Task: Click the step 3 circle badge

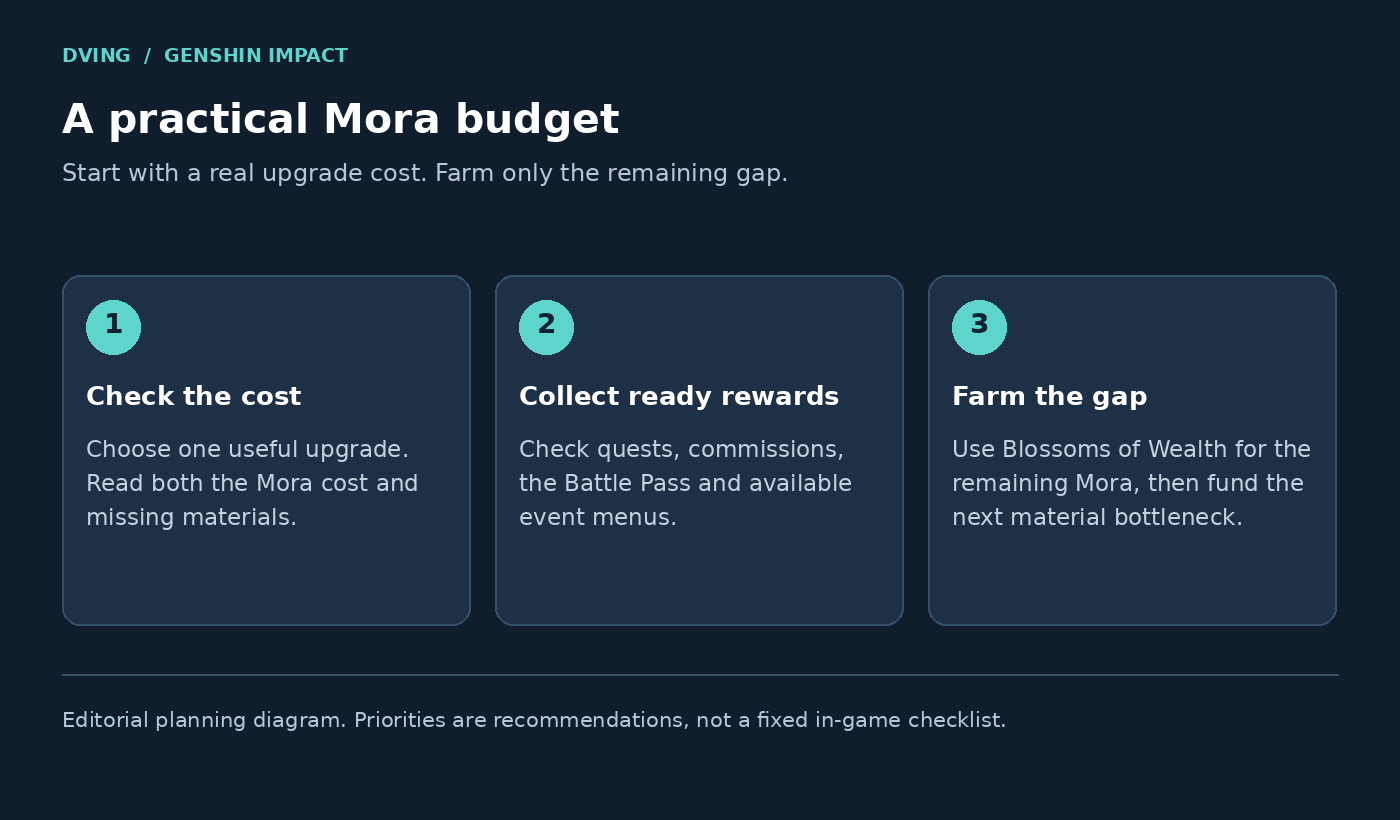Action: [x=979, y=327]
